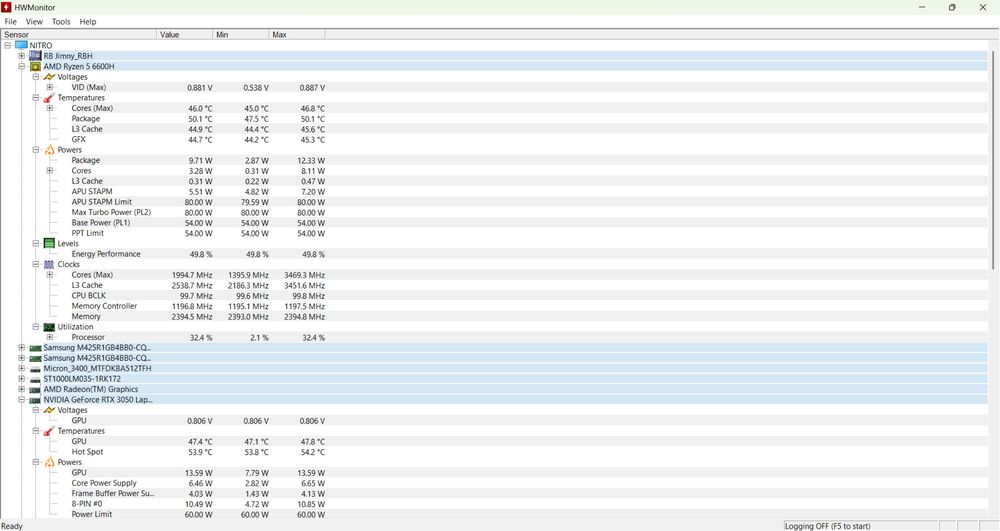Click the Logging OFF status bar text
The height and width of the screenshot is (531, 1000).
tap(827, 526)
